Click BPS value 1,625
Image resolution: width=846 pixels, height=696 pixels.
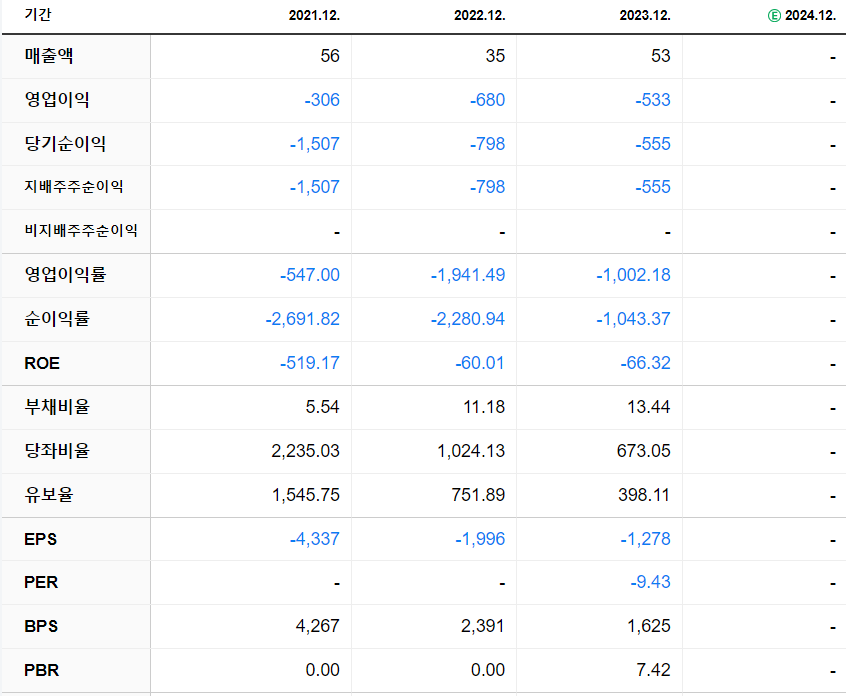point(649,626)
